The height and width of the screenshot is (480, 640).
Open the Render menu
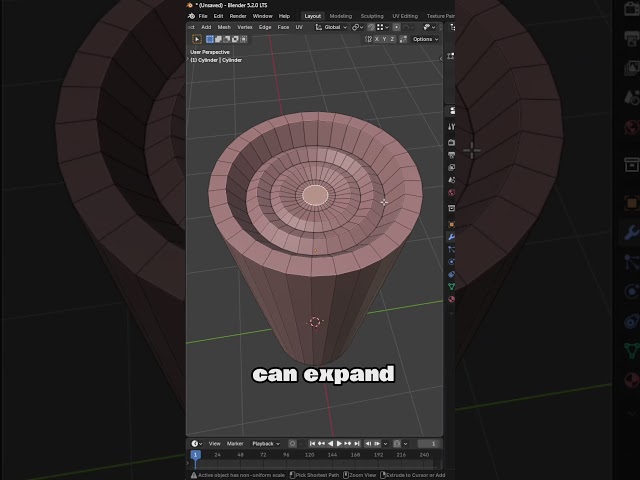click(238, 16)
